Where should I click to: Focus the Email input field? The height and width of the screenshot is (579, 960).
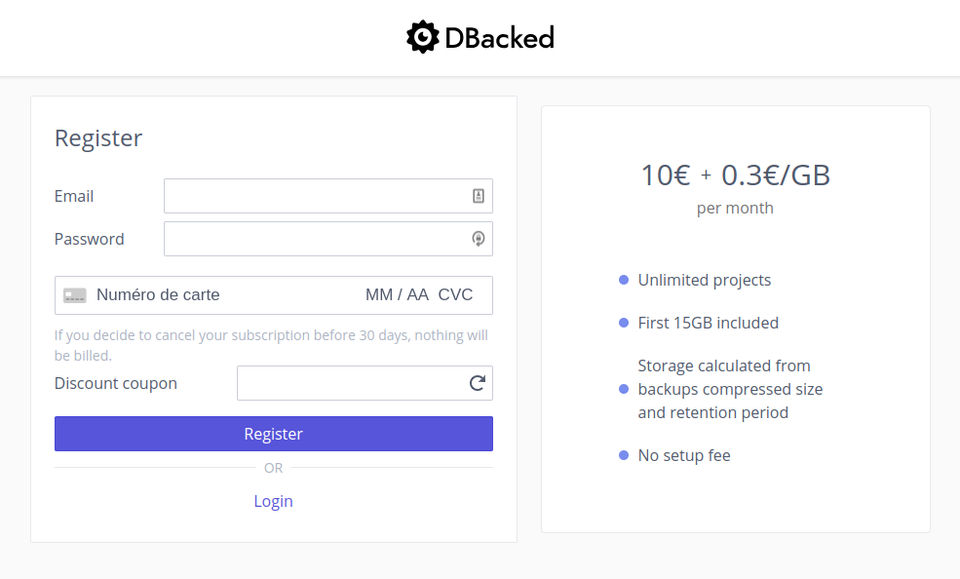pos(315,196)
